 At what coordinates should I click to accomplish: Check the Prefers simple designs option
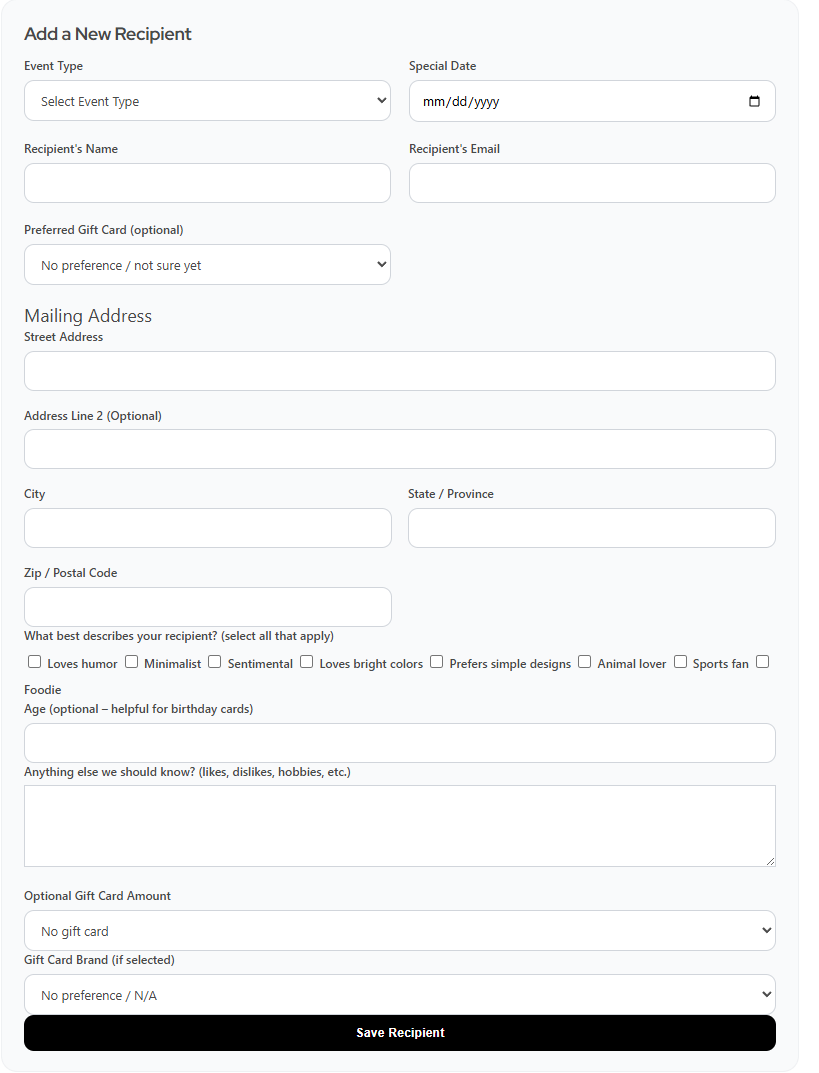[437, 662]
